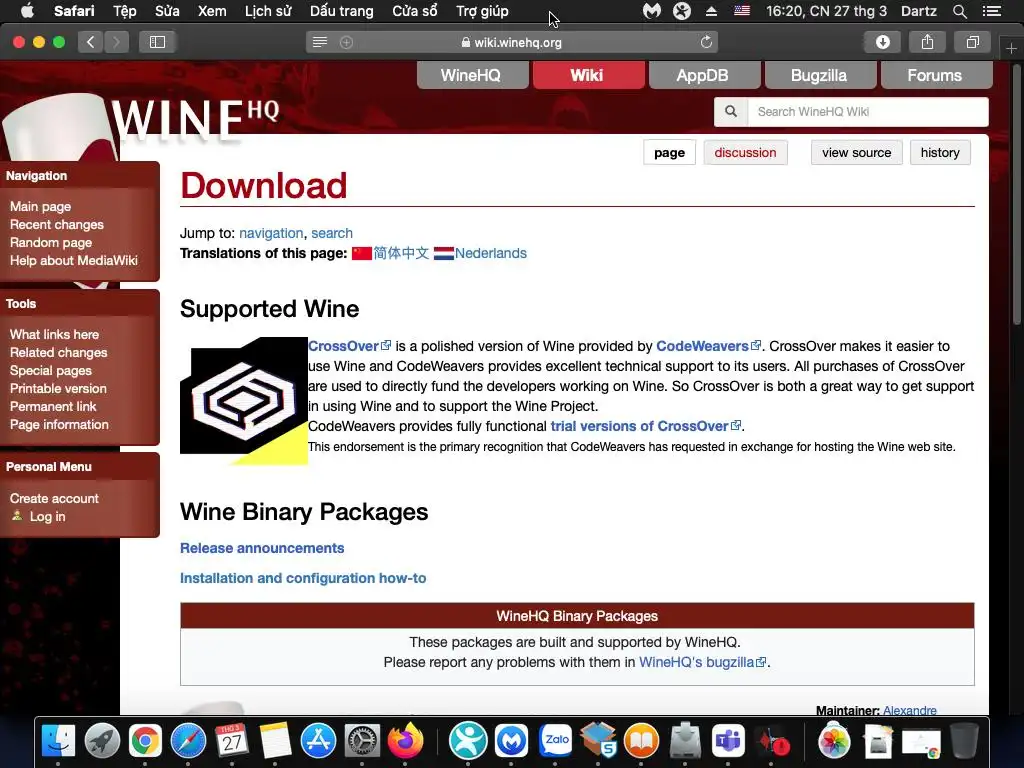Toggle the Safari sidebar button

coord(157,42)
